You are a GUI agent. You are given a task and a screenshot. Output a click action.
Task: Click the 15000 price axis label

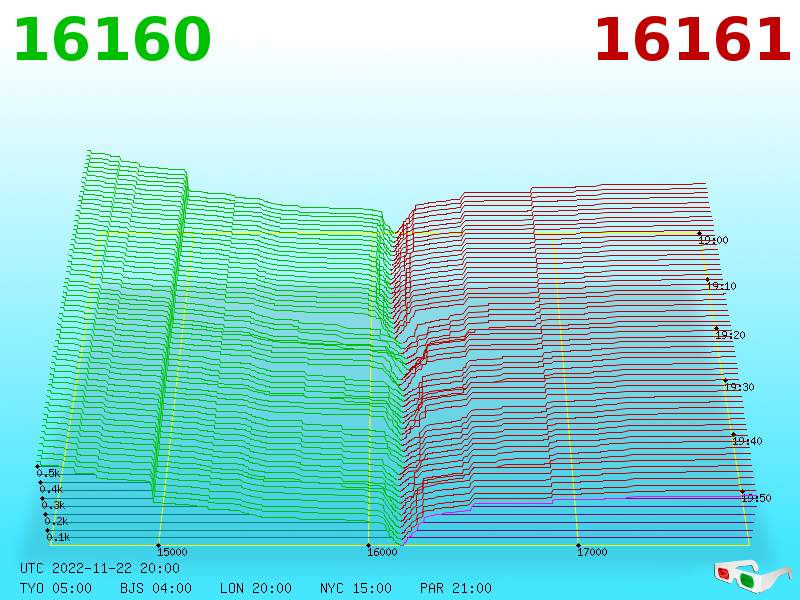tap(172, 552)
